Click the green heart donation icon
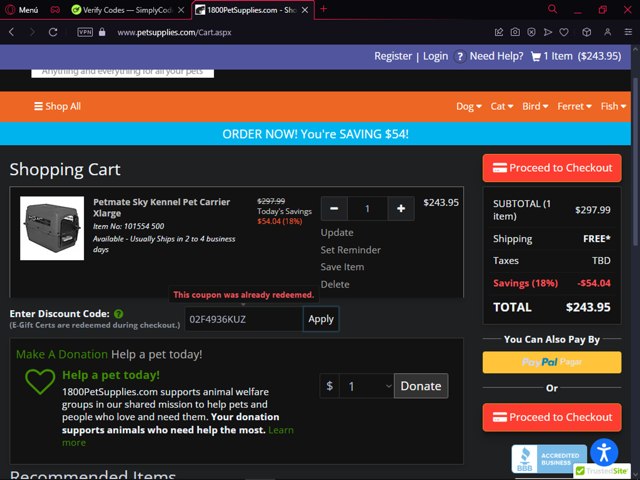640x480 pixels. point(40,382)
